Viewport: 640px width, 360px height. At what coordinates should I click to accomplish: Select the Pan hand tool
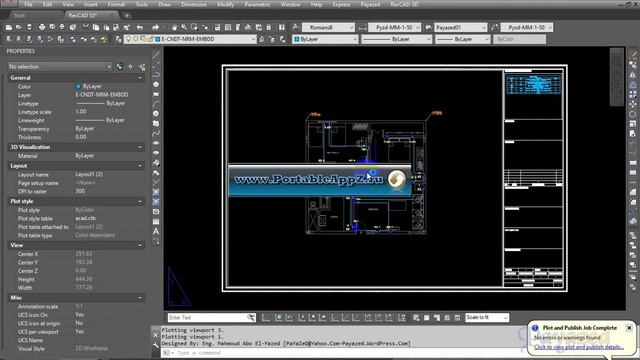point(174,27)
